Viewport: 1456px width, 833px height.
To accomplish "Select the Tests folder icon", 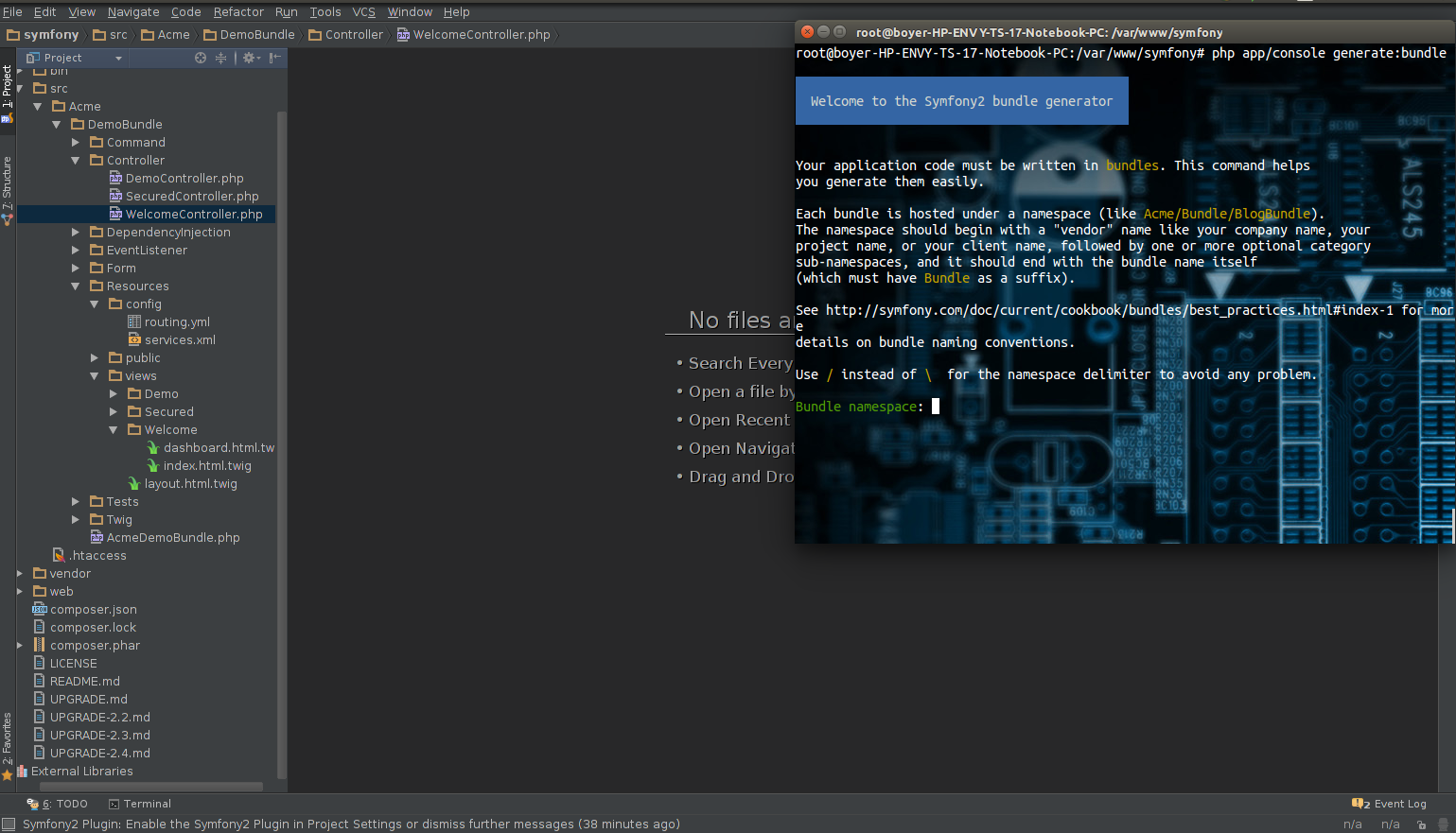I will tap(96, 501).
